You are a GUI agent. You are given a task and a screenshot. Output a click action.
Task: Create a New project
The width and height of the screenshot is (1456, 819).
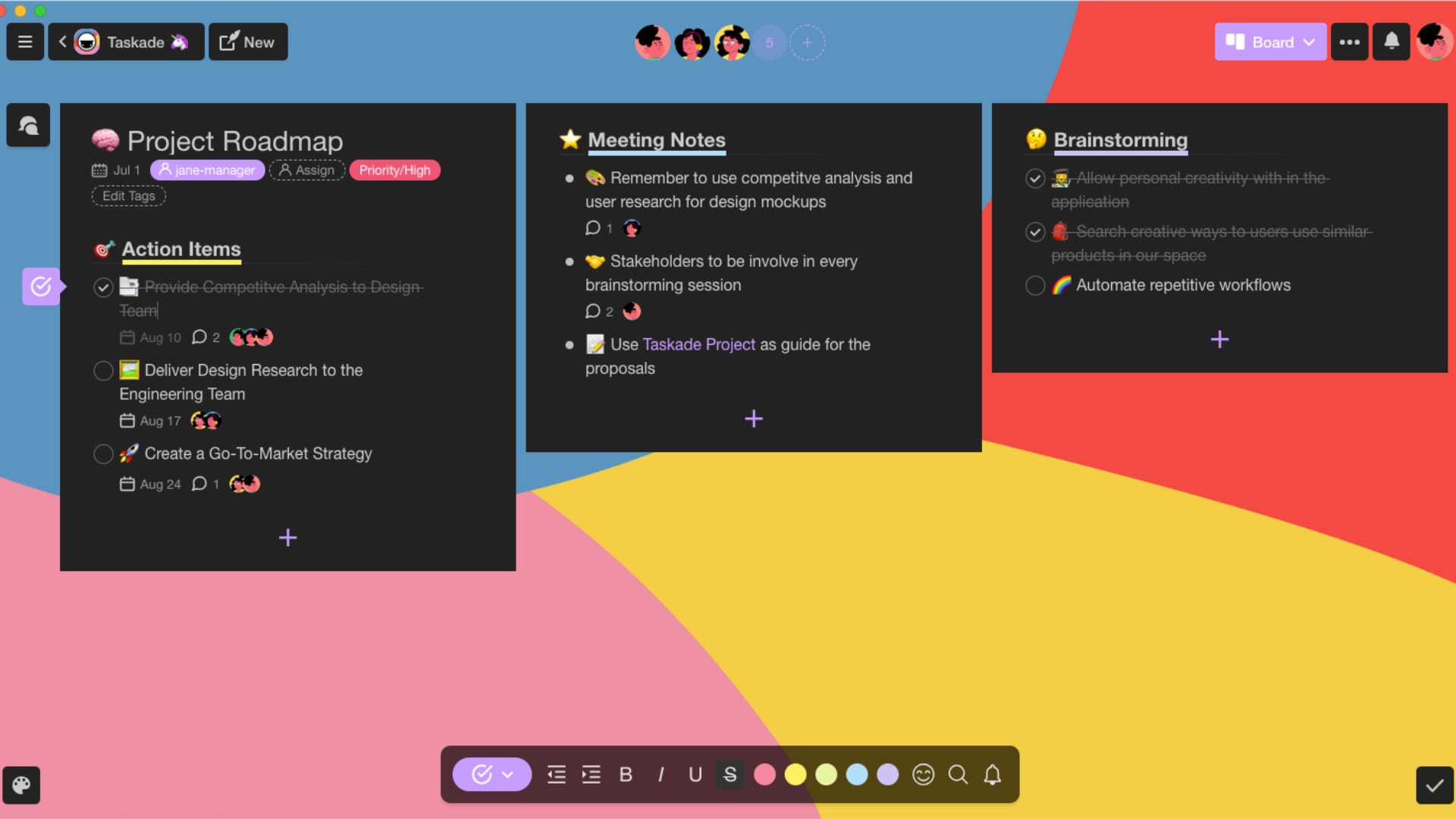(248, 42)
